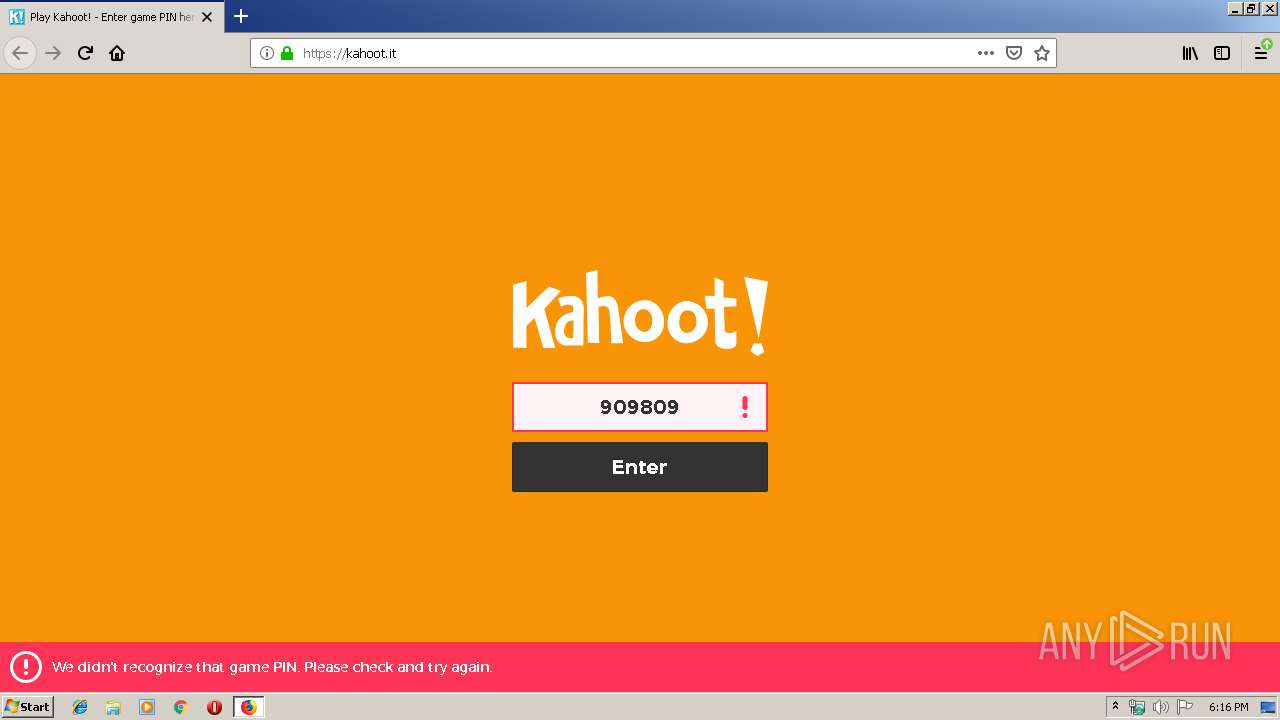Bookmark this page with the star
This screenshot has width=1280, height=720.
1042,53
